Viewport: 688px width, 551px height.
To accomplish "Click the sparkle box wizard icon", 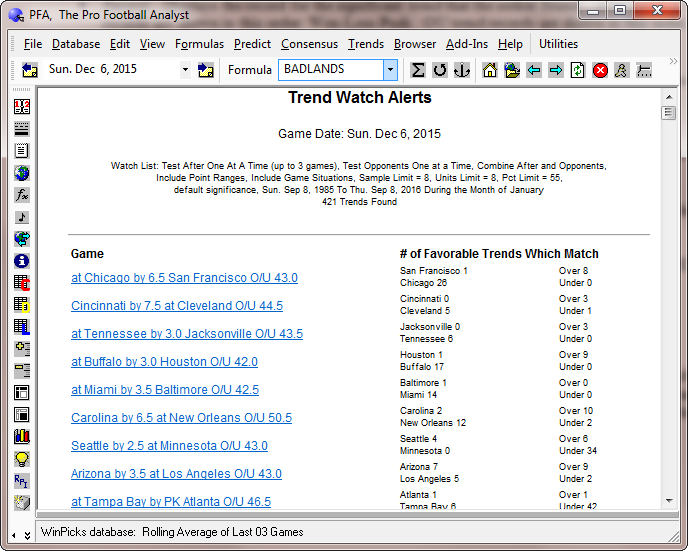I will pos(22,502).
